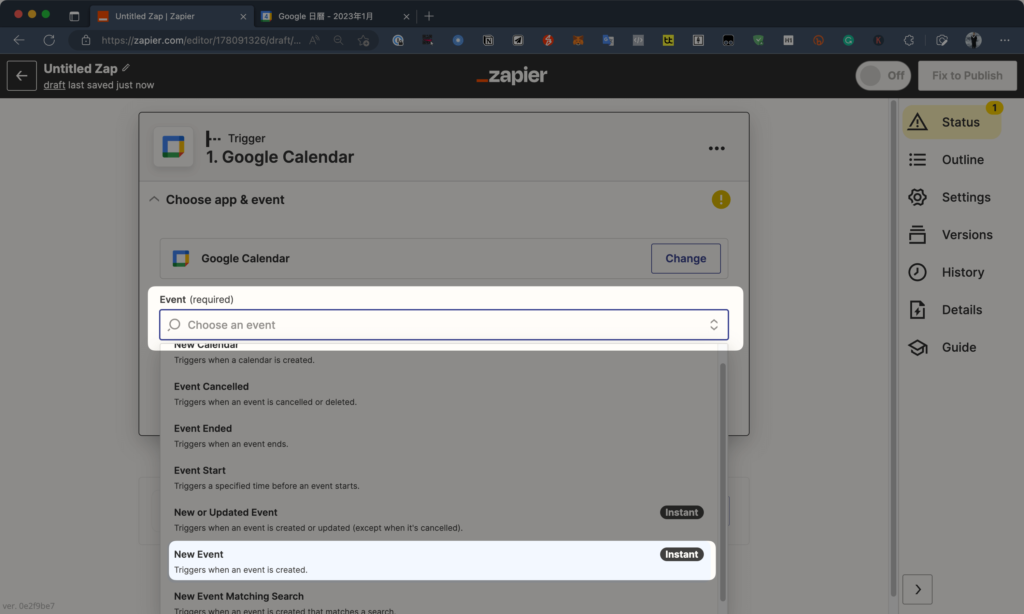Click the back arrow beside Untitled Zap
The width and height of the screenshot is (1024, 614).
[x=22, y=76]
